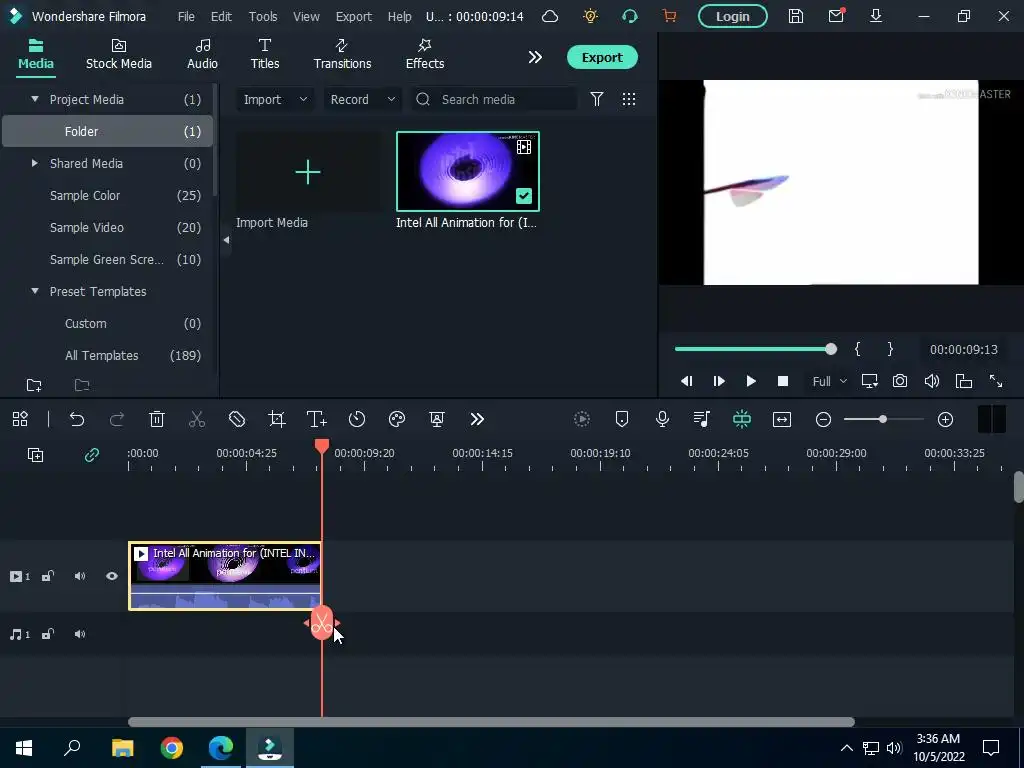This screenshot has height=768, width=1024.
Task: Take a snapshot with the camera icon
Action: pyautogui.click(x=900, y=381)
